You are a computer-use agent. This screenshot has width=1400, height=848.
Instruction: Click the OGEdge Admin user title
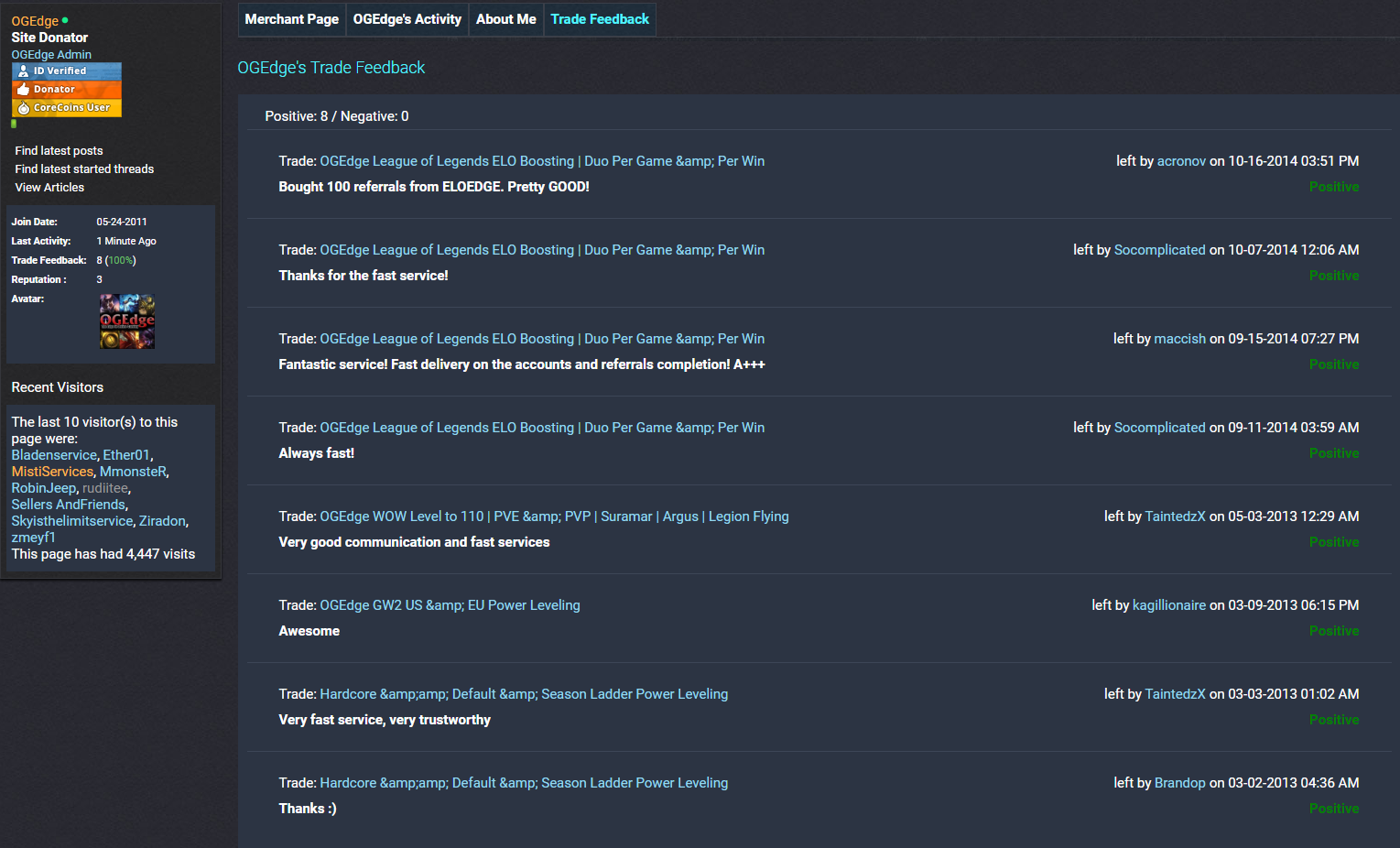point(51,55)
